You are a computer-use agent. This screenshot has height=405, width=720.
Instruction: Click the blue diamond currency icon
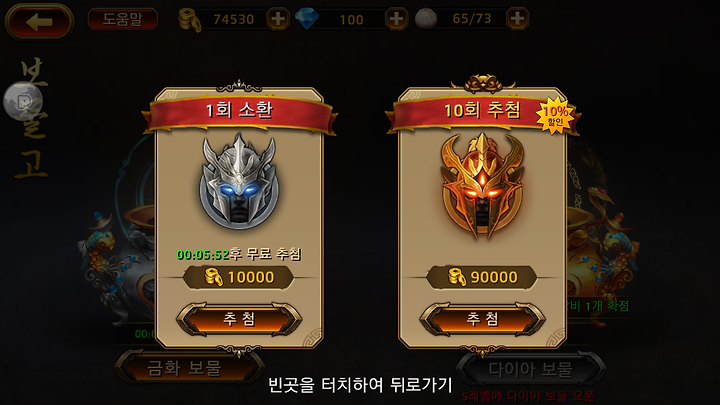[307, 19]
